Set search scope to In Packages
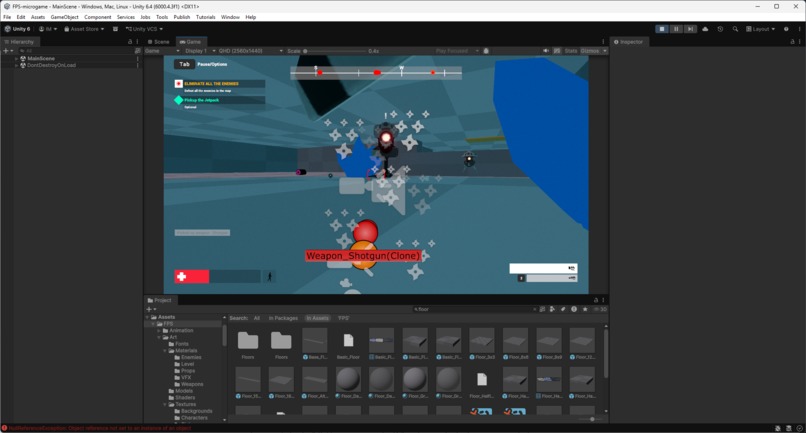Viewport: 806px width, 433px height. pyautogui.click(x=283, y=318)
